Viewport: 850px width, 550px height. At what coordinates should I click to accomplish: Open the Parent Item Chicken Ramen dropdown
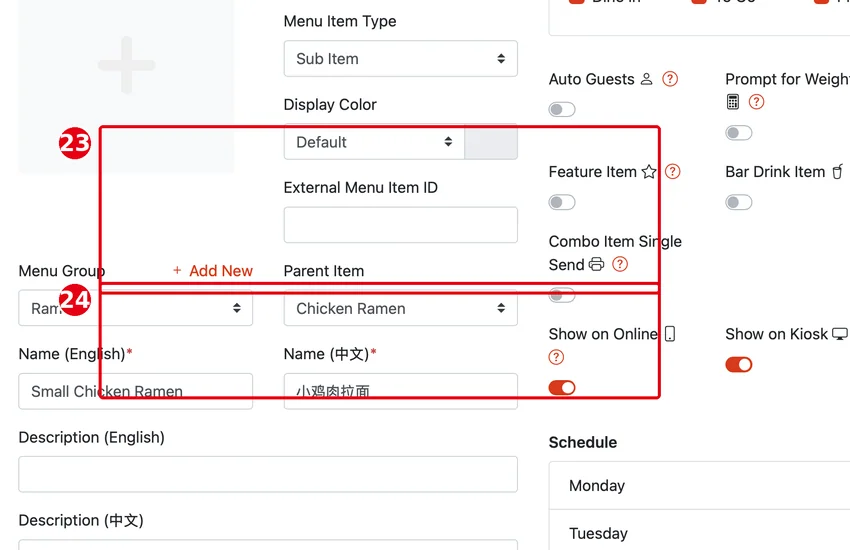(x=401, y=308)
